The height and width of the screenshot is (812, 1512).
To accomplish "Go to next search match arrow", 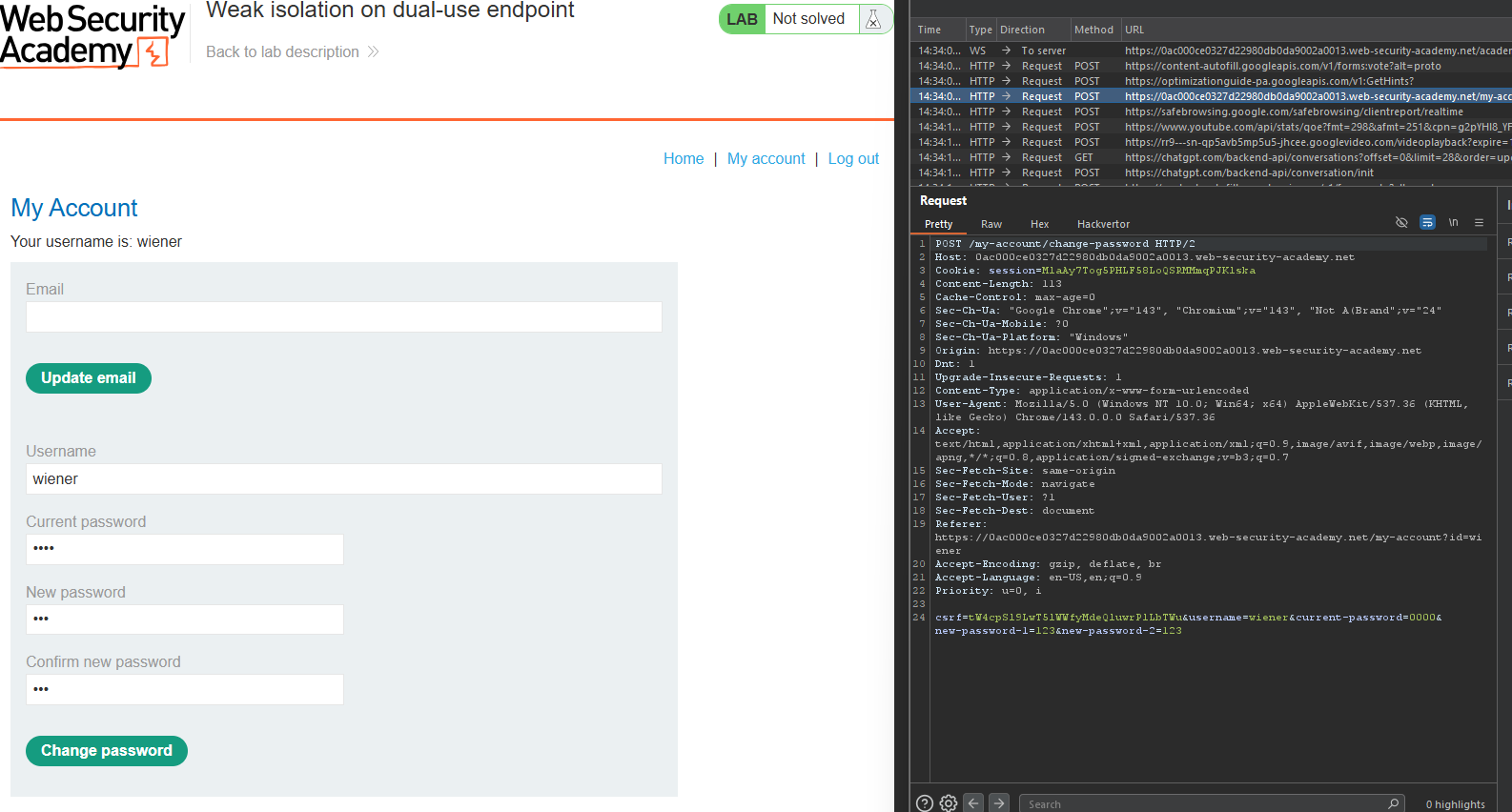I will pos(998,803).
